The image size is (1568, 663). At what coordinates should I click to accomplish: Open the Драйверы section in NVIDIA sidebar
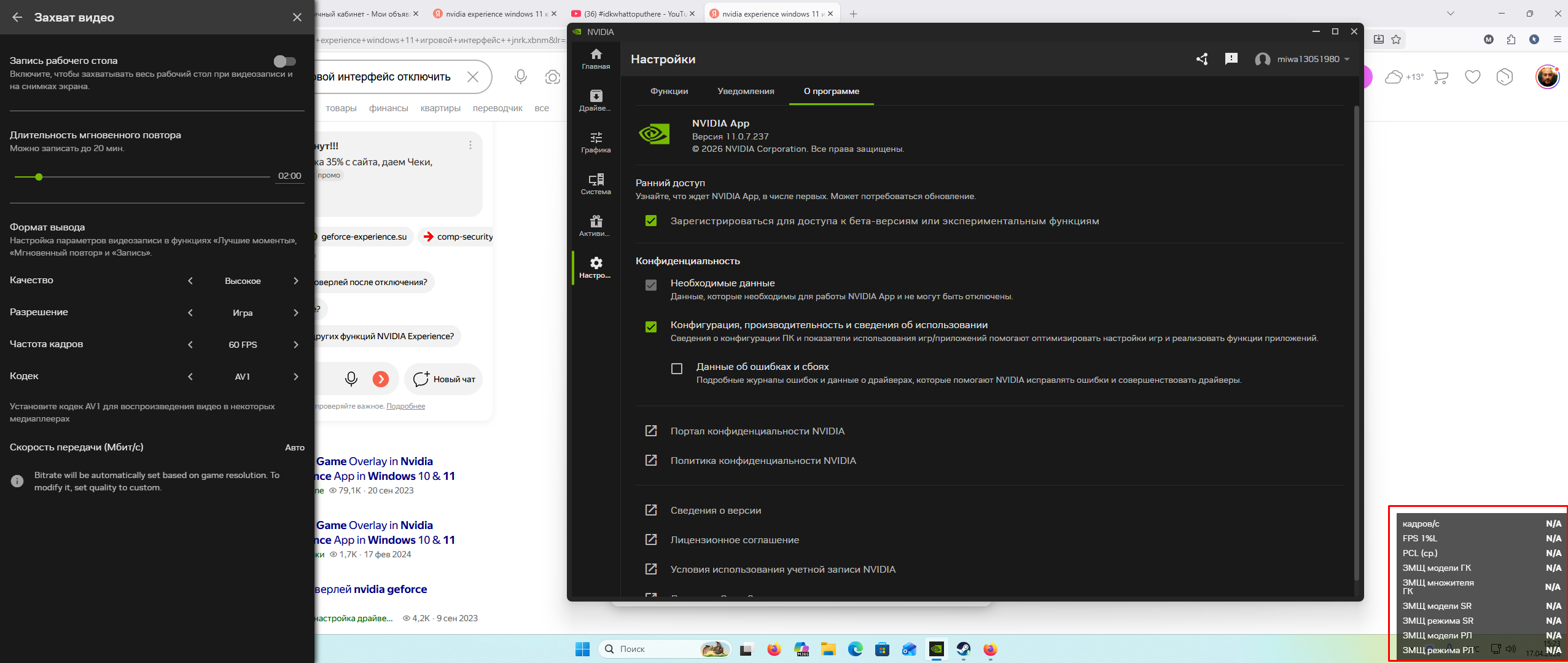tap(596, 101)
